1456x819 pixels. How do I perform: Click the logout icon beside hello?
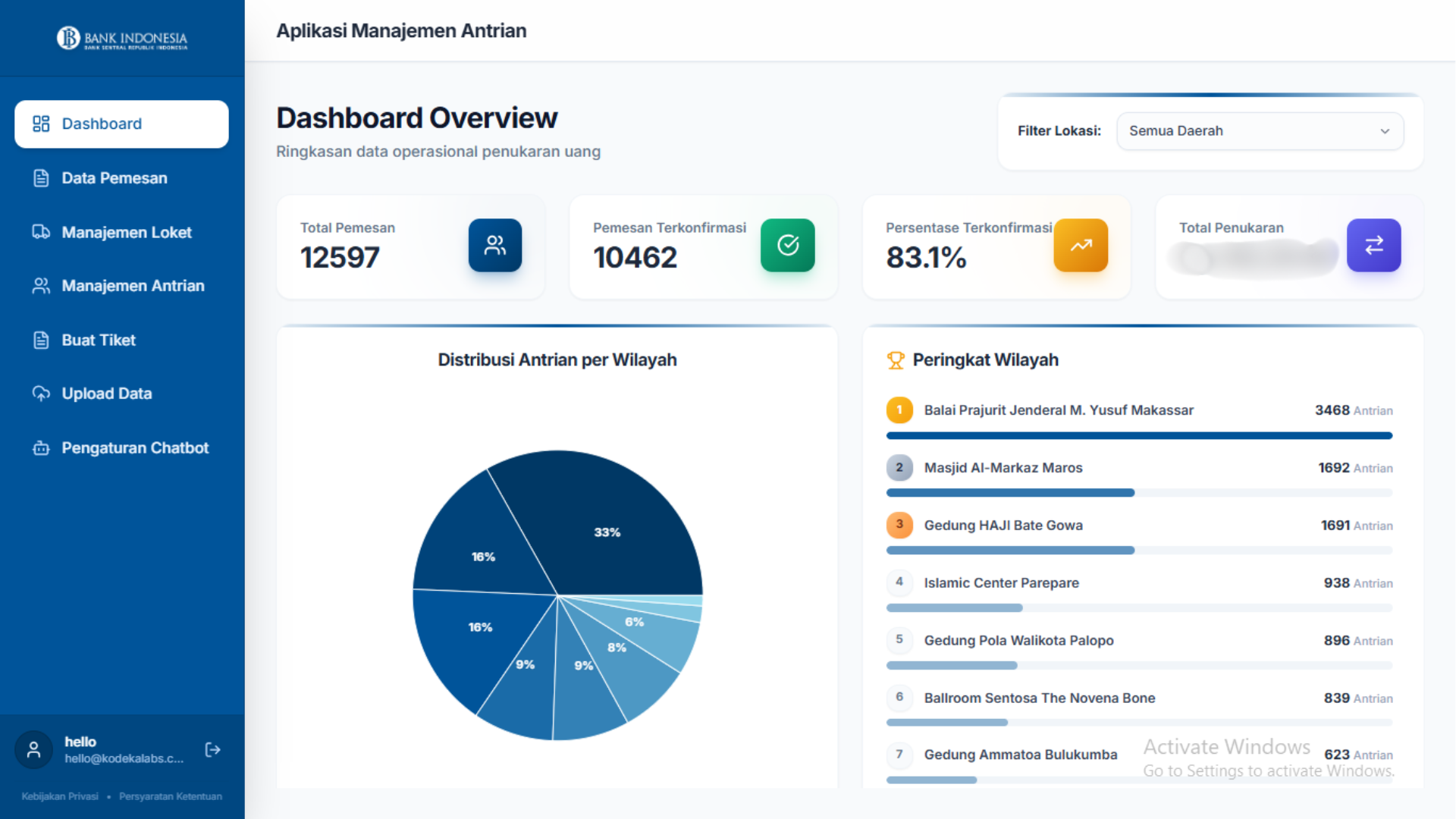[212, 750]
